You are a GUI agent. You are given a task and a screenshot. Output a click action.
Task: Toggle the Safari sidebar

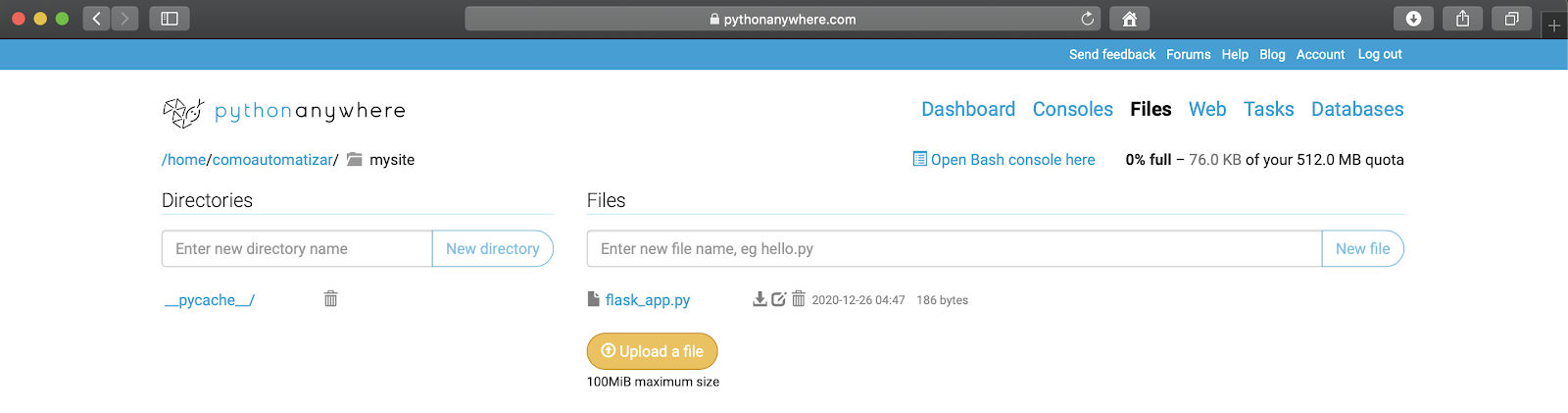(x=170, y=19)
